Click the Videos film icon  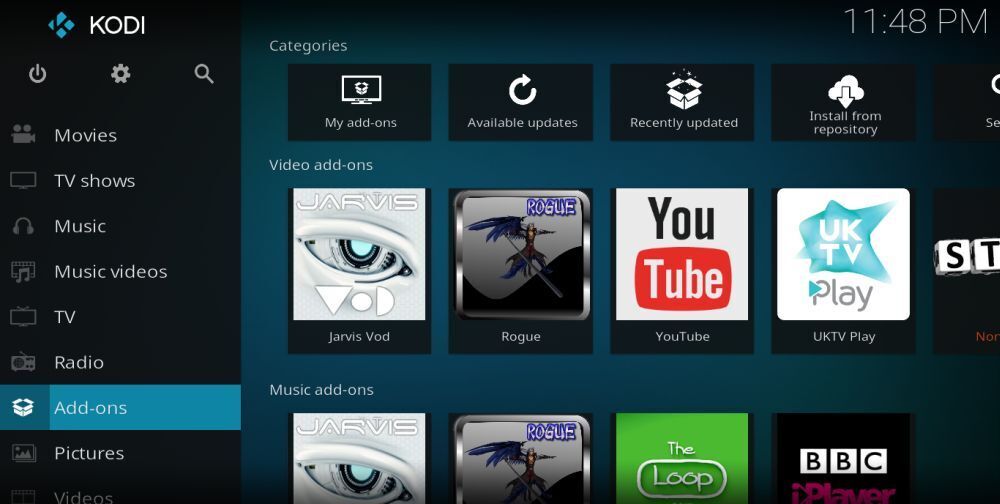tap(23, 496)
